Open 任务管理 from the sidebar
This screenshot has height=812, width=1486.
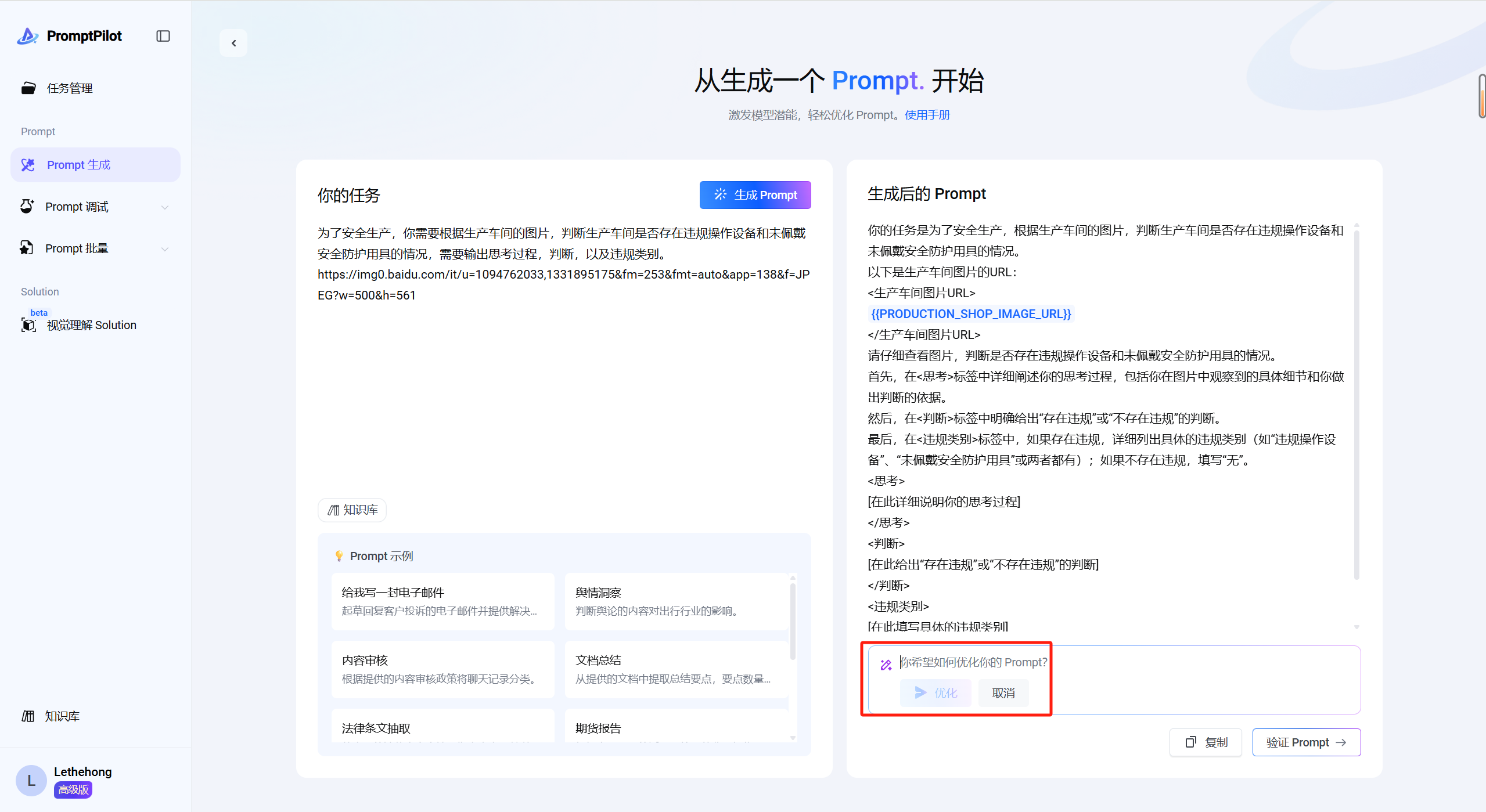70,88
